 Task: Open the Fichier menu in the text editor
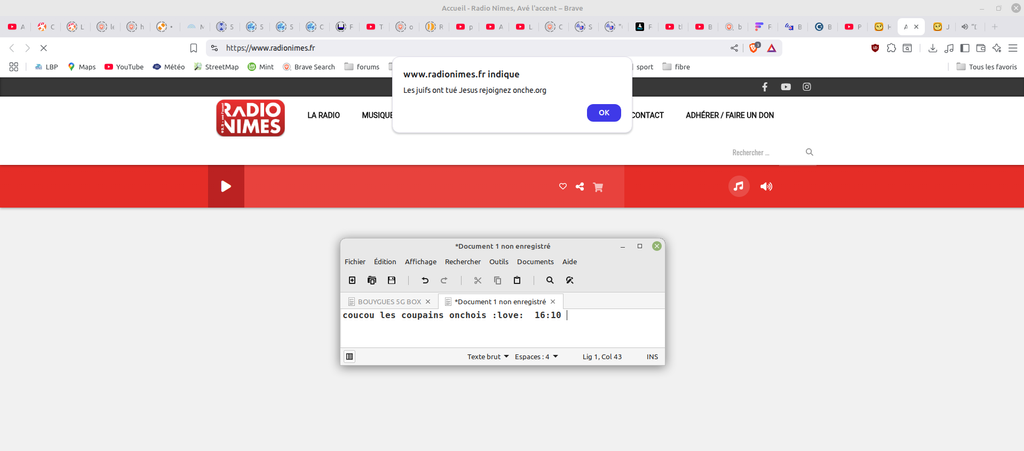pos(355,261)
